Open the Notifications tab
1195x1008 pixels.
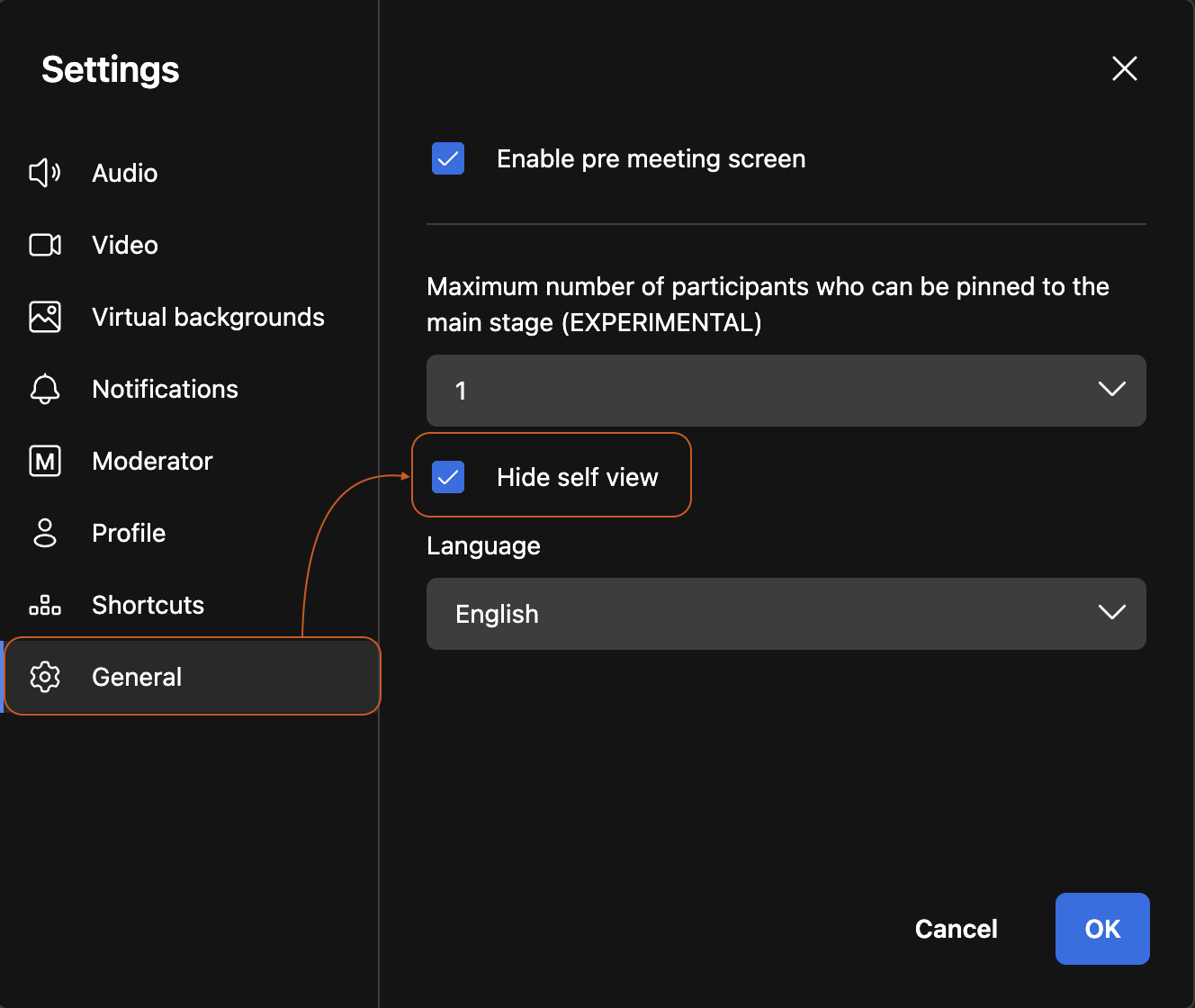[x=191, y=389]
